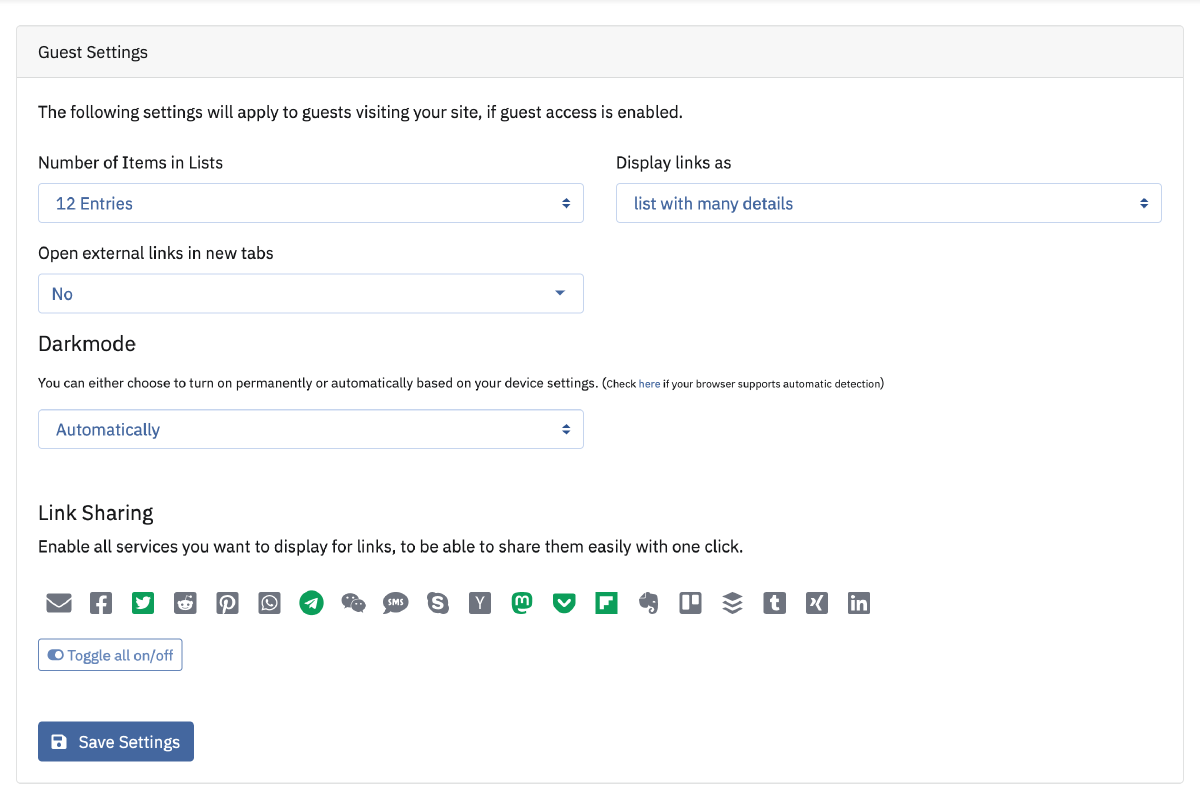Click the WhatsApp sharing icon

click(x=269, y=603)
